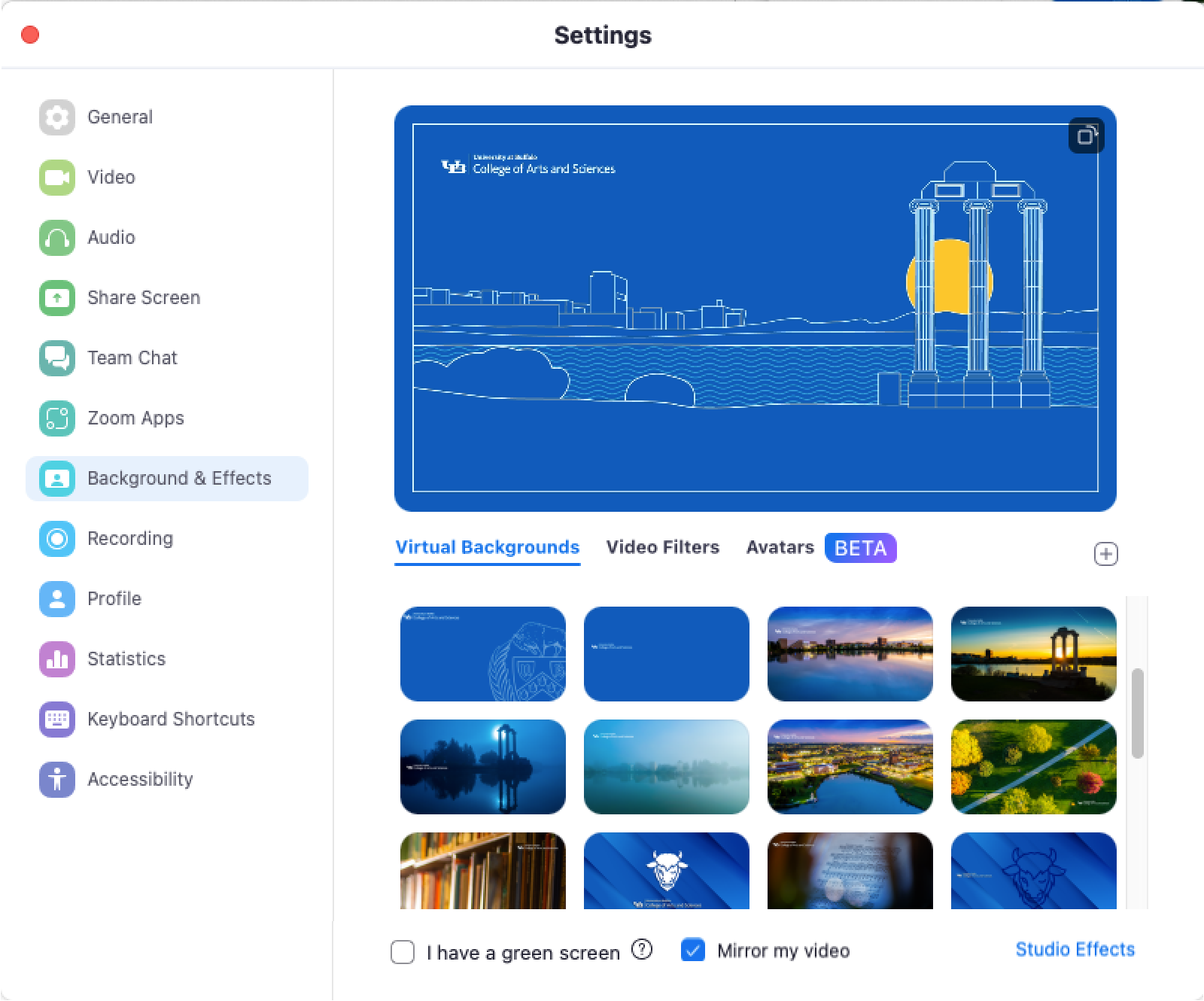The width and height of the screenshot is (1204, 1001).
Task: Click the Statistics bar chart icon
Action: click(x=57, y=659)
